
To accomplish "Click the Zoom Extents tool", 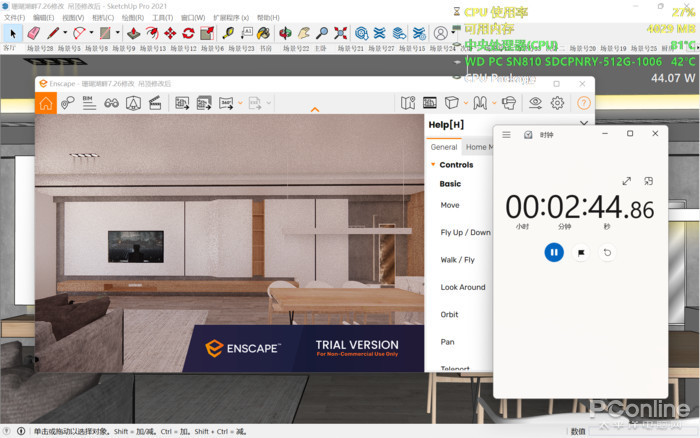I will coord(341,33).
